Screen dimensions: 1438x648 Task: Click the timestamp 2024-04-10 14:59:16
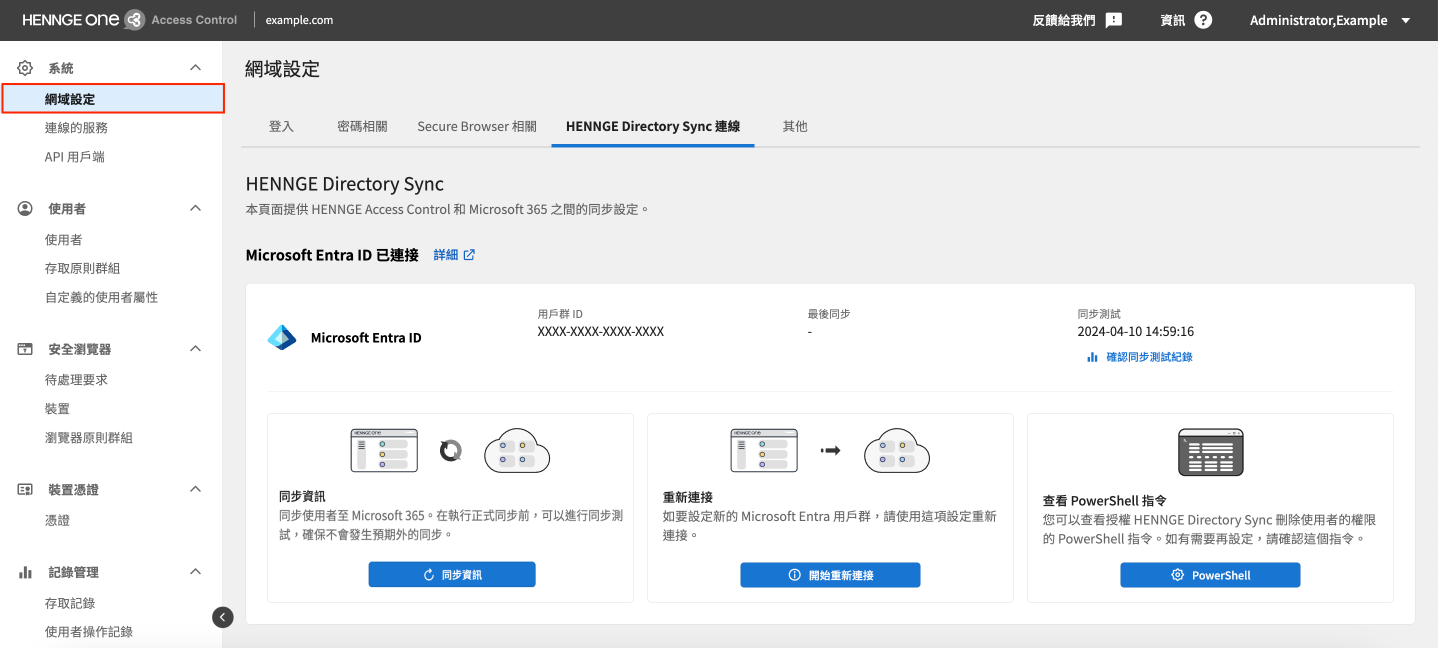(1135, 331)
